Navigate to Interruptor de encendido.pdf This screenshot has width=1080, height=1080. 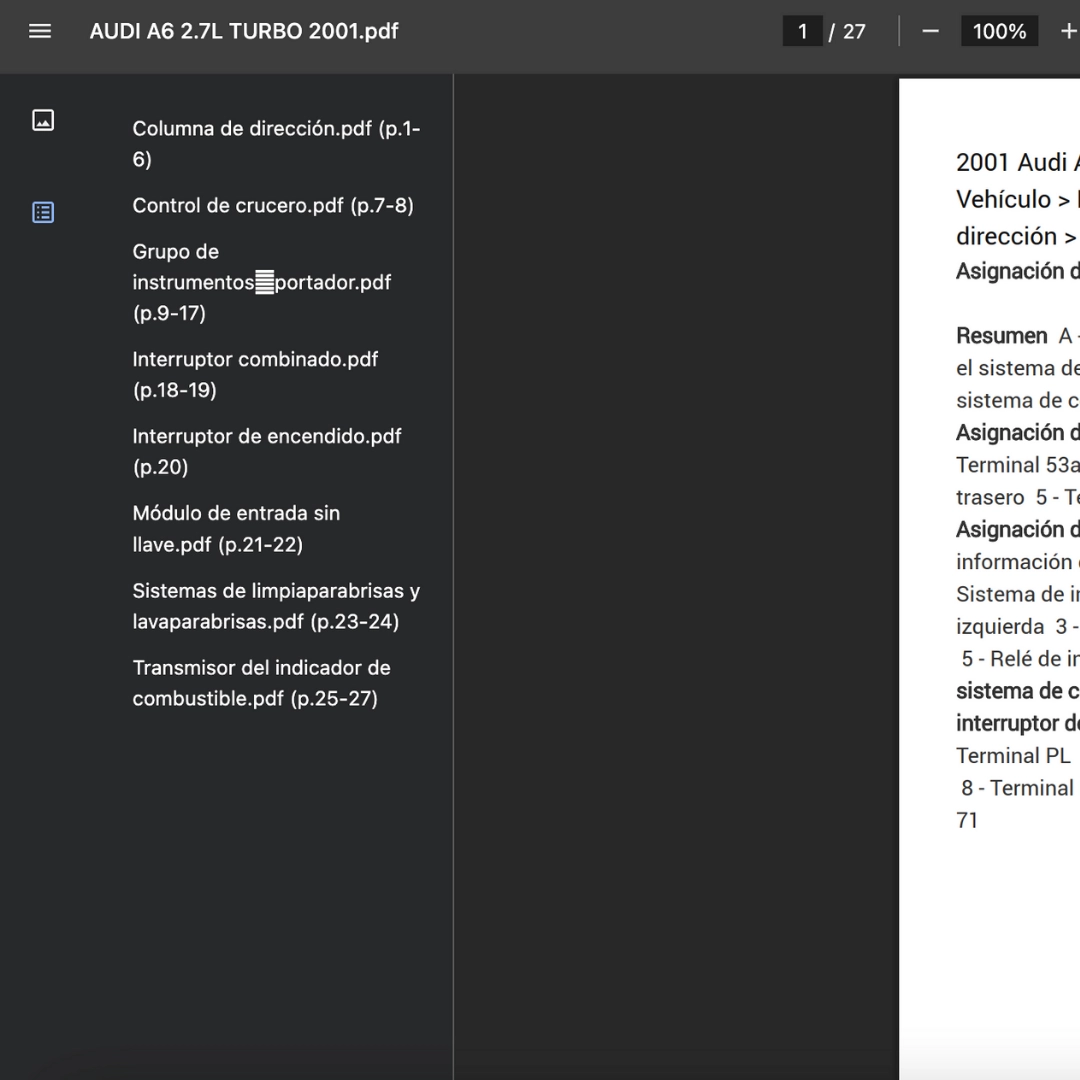pos(266,451)
